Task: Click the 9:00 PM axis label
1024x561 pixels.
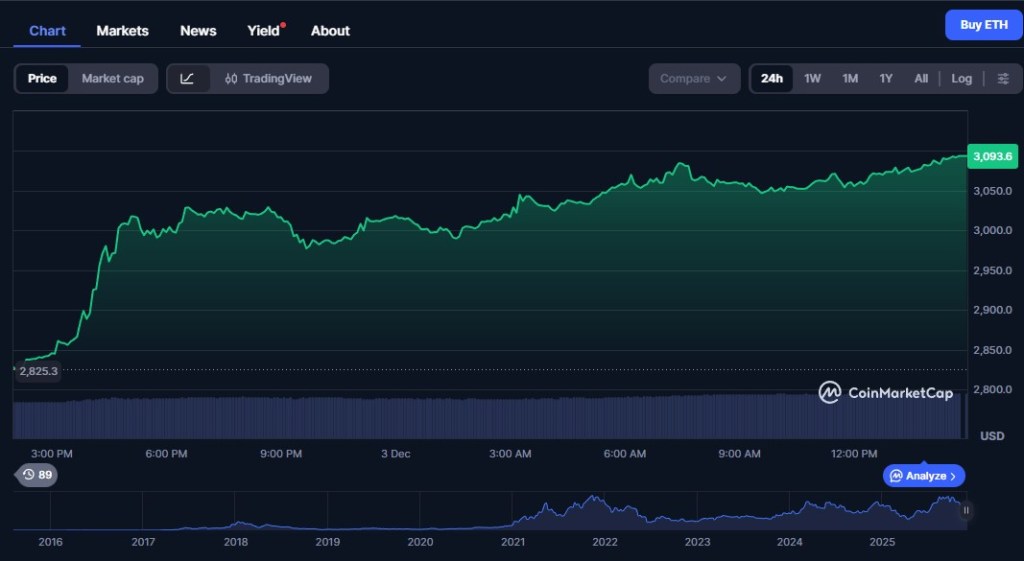Action: (x=281, y=453)
